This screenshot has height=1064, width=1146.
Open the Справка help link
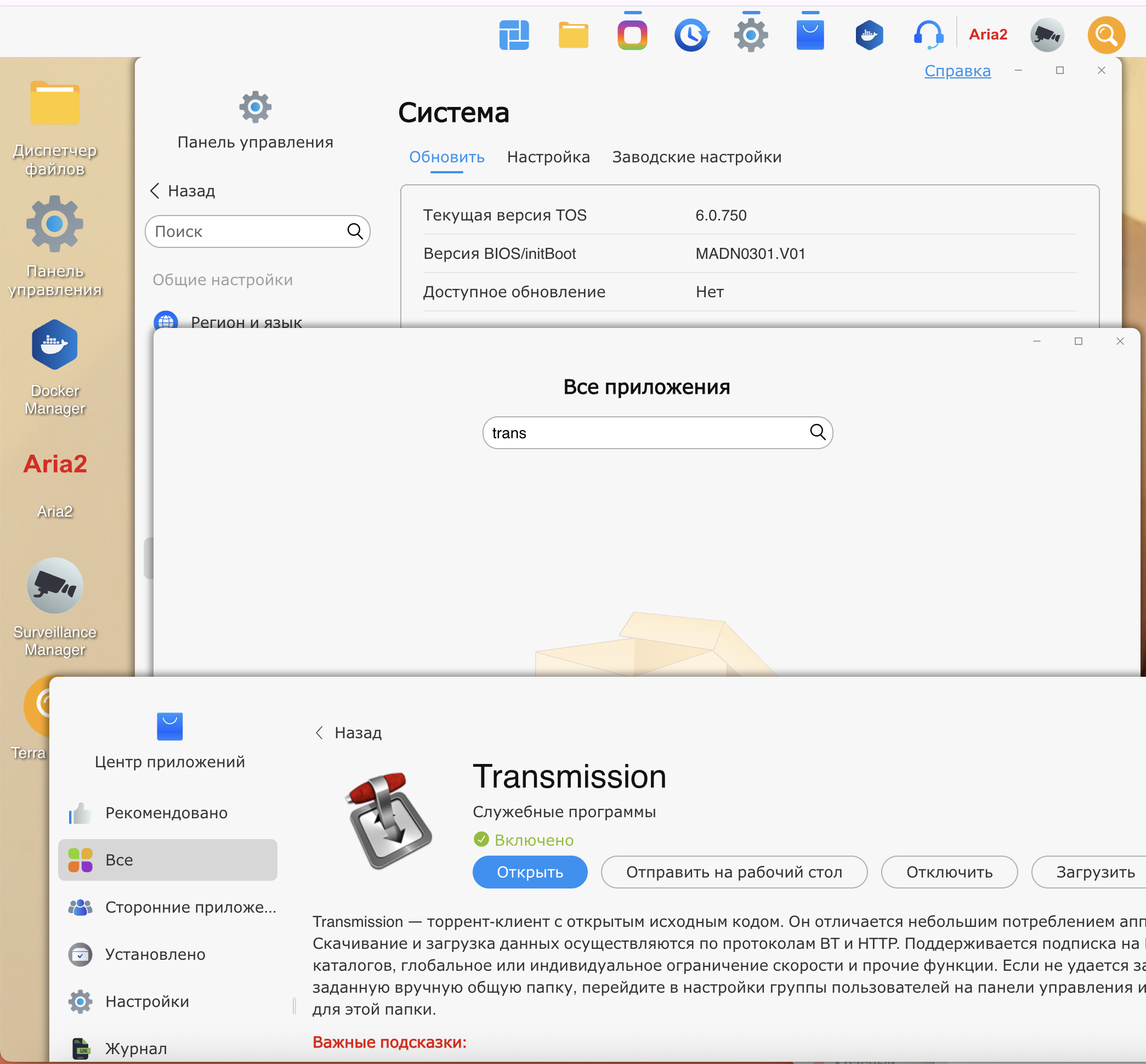click(957, 71)
